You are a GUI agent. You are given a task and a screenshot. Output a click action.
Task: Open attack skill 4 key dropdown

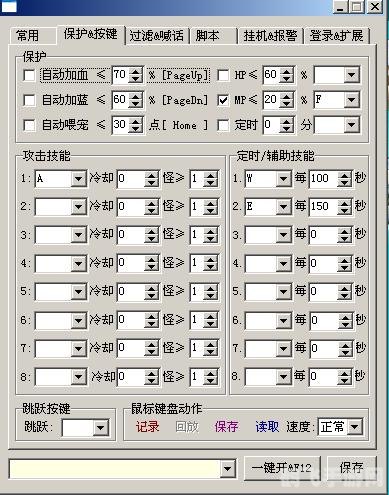pyautogui.click(x=79, y=263)
